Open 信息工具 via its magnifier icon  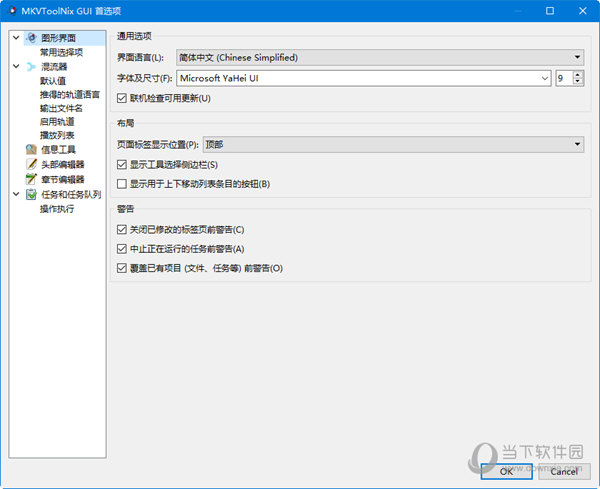[31, 150]
